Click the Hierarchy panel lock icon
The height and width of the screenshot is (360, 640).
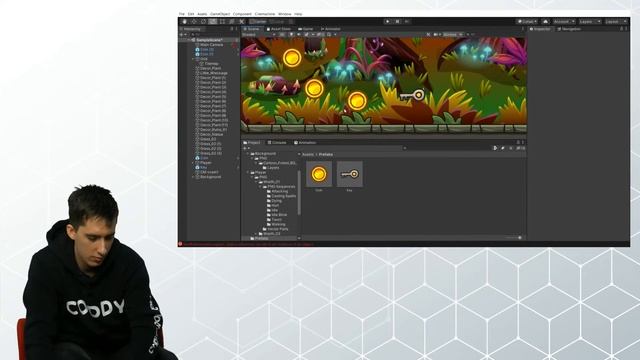(232, 29)
